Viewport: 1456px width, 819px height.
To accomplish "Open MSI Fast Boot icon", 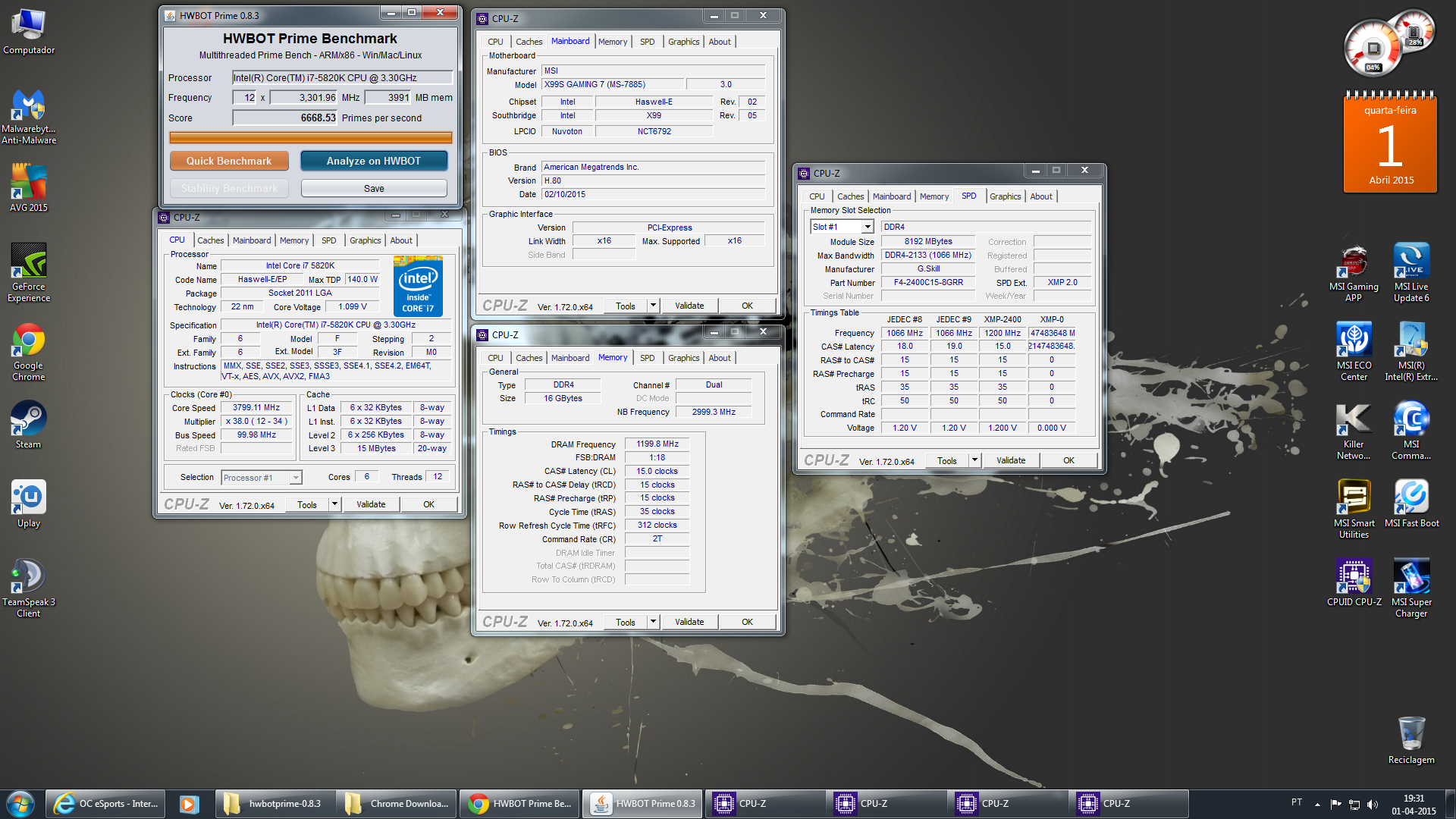I will (1411, 504).
